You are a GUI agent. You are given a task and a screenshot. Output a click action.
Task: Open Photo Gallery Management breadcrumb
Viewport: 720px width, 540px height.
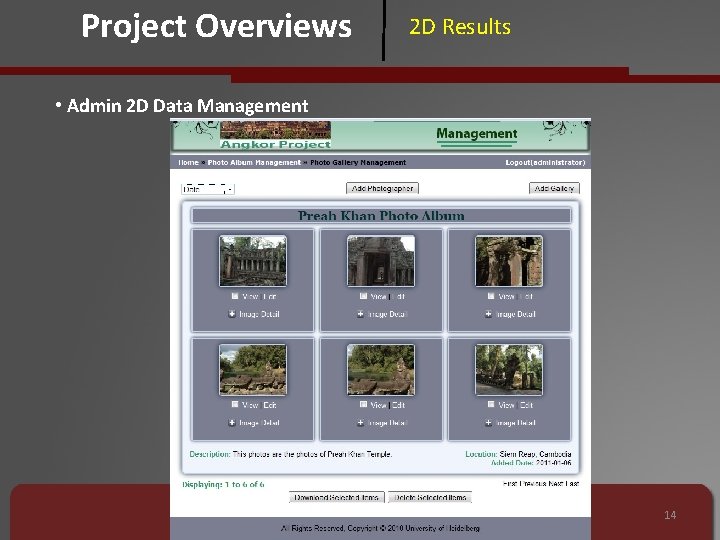click(358, 162)
